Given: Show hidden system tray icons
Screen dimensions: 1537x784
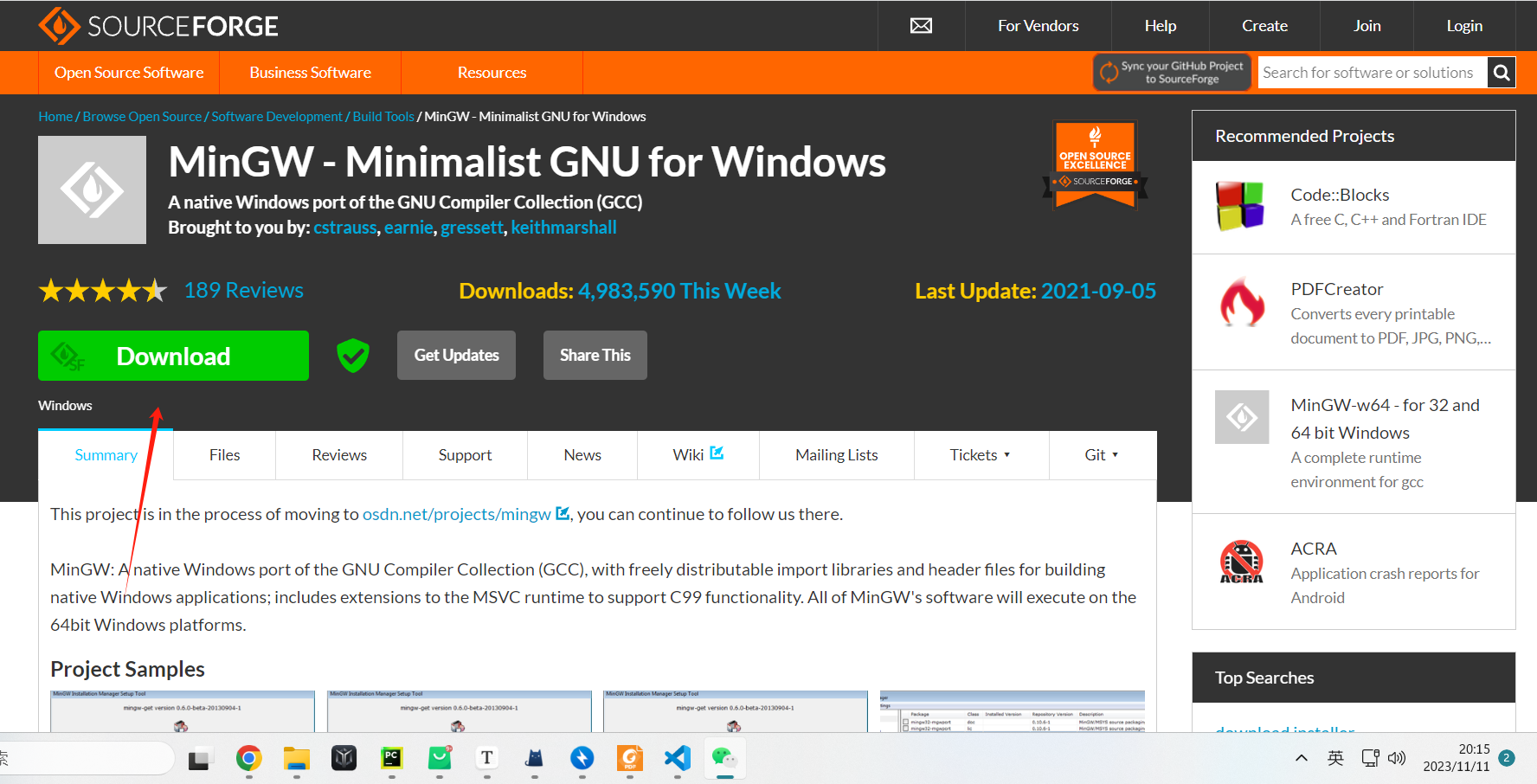Looking at the screenshot, I should 1301,758.
